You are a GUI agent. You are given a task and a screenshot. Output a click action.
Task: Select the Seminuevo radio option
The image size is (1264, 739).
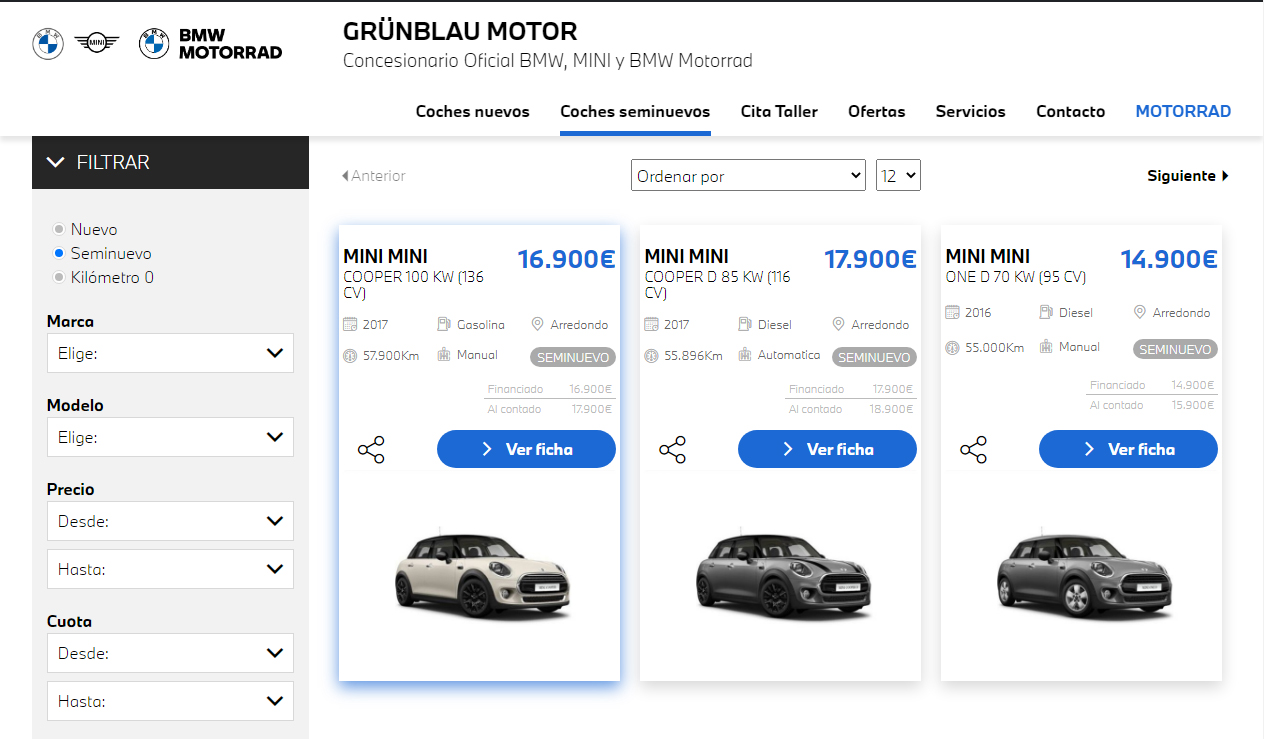tap(59, 253)
